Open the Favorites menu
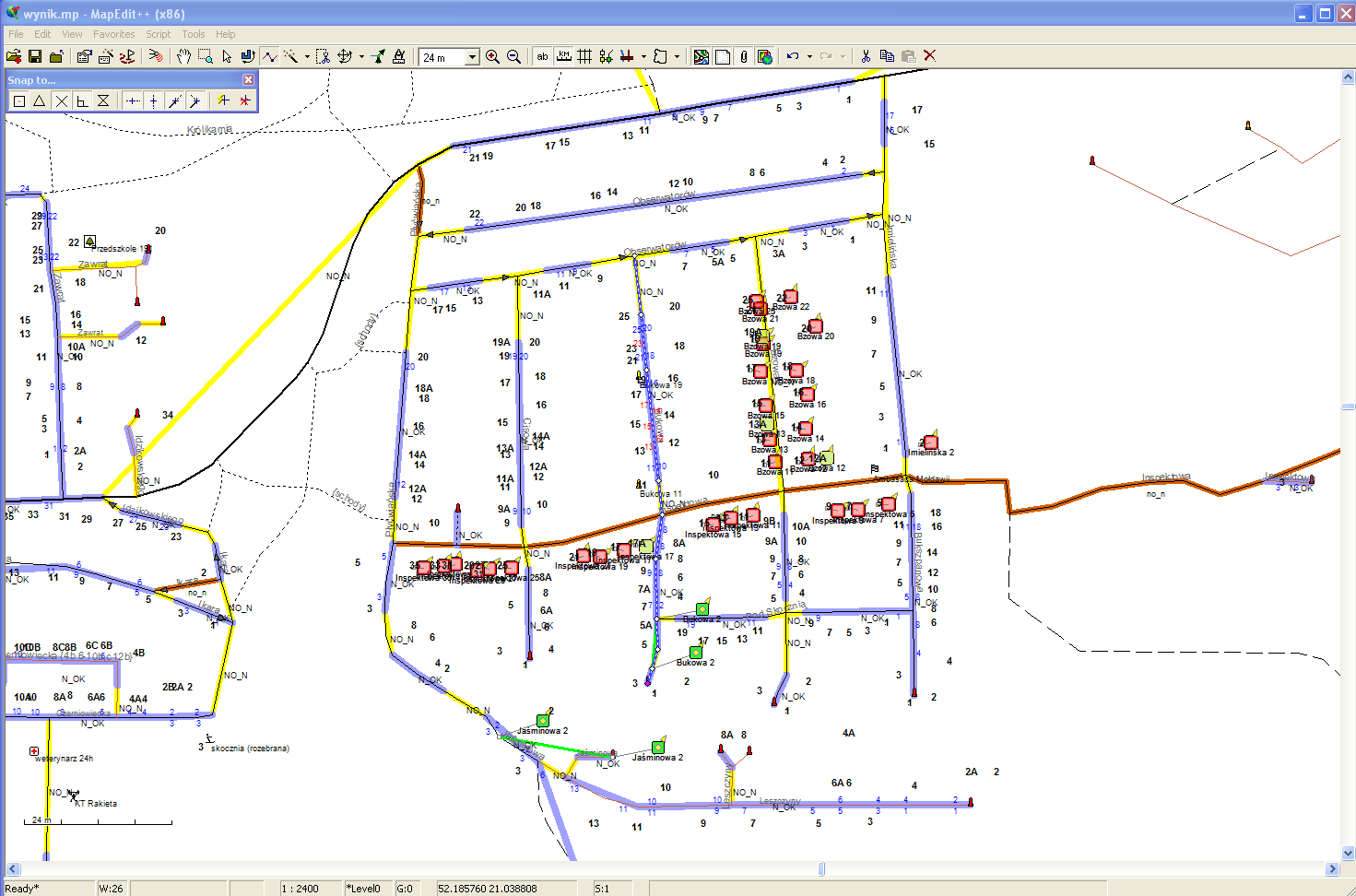The height and width of the screenshot is (896, 1356). pos(113,34)
